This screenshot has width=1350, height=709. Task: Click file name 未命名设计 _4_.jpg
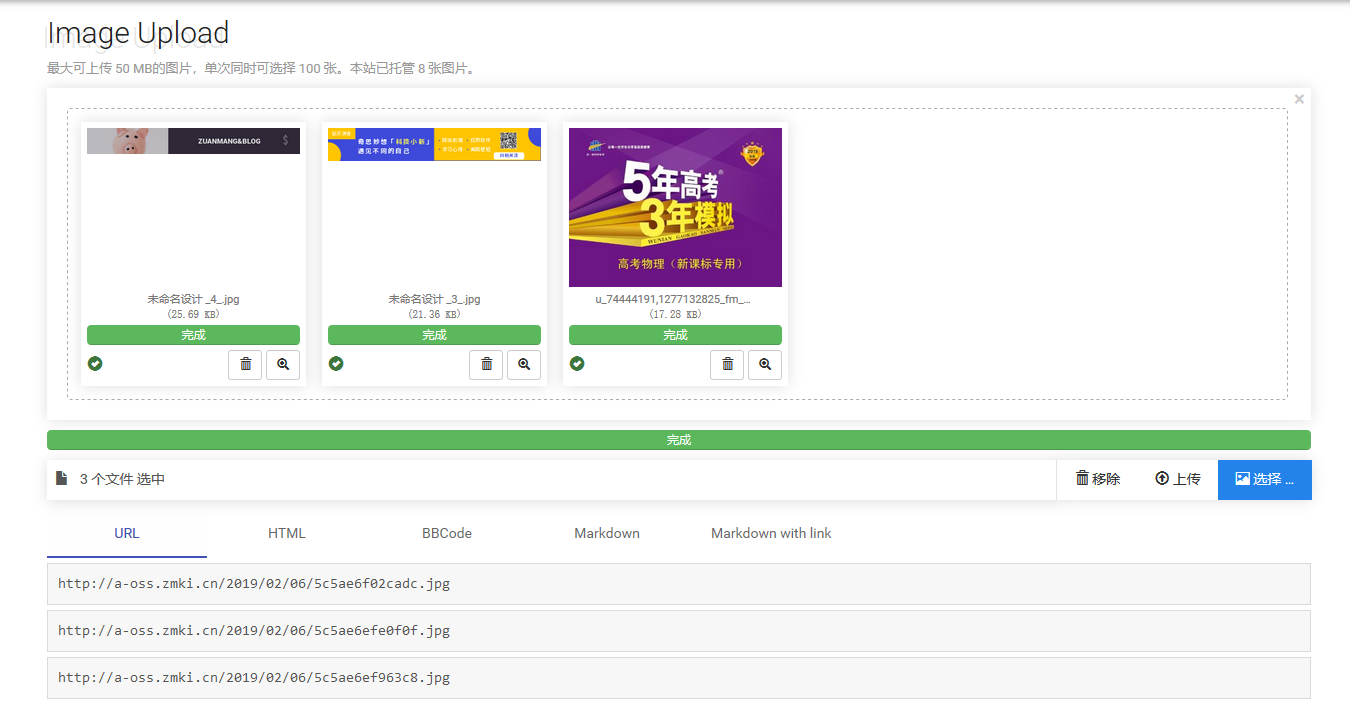193,299
